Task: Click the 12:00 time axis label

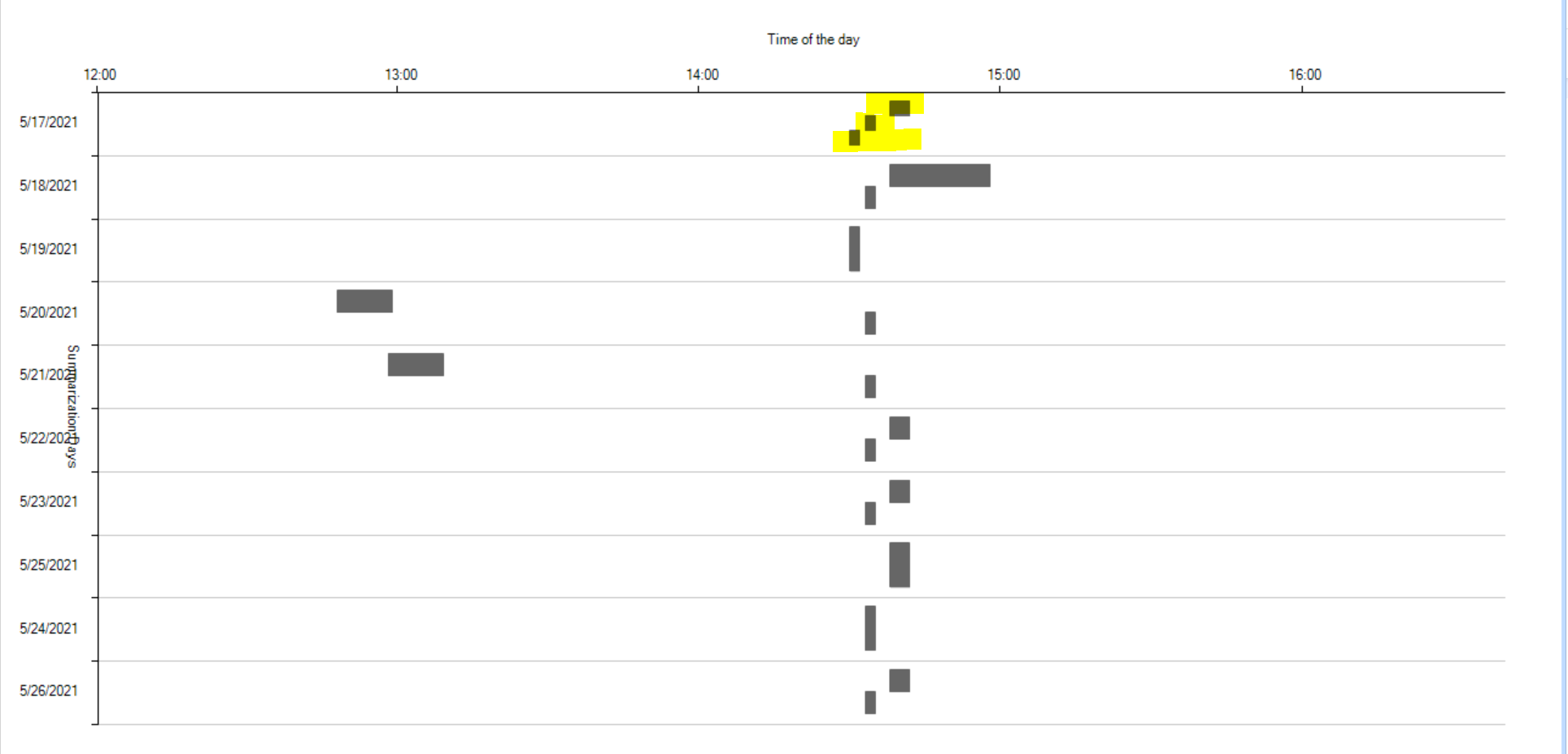Action: [100, 75]
